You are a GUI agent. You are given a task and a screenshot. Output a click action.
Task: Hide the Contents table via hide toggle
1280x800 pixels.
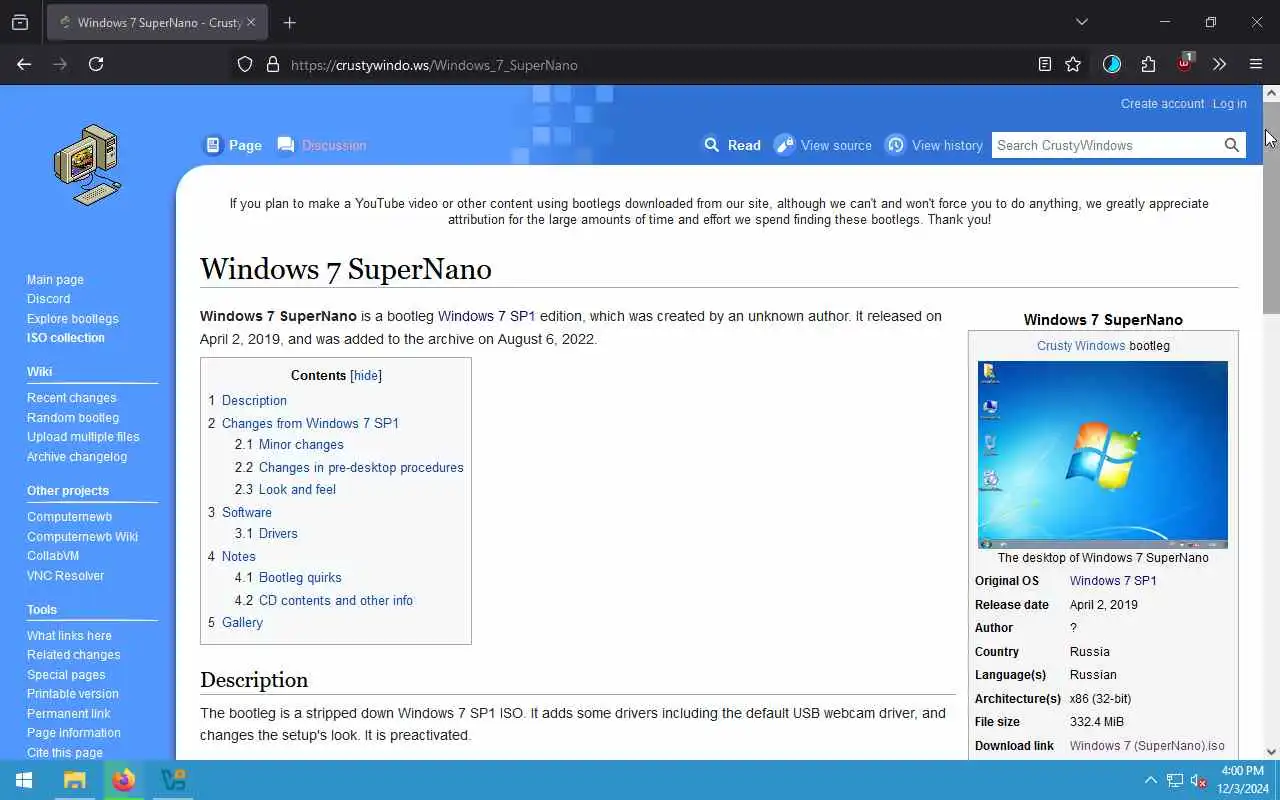click(x=366, y=376)
